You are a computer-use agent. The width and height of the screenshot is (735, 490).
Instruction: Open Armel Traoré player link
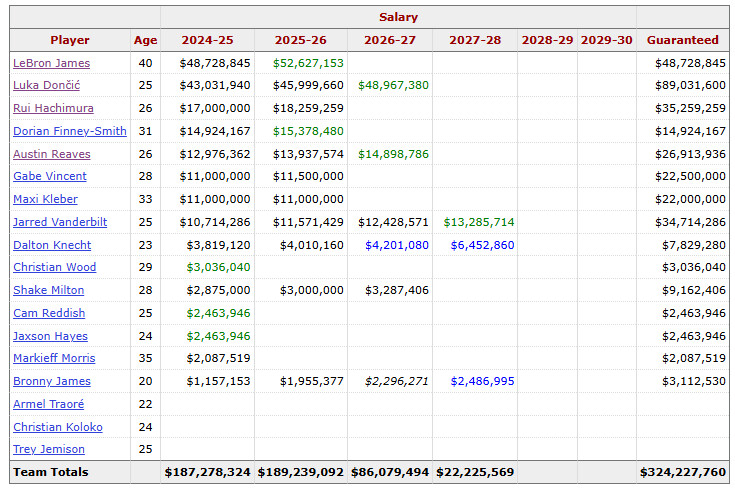pos(48,404)
